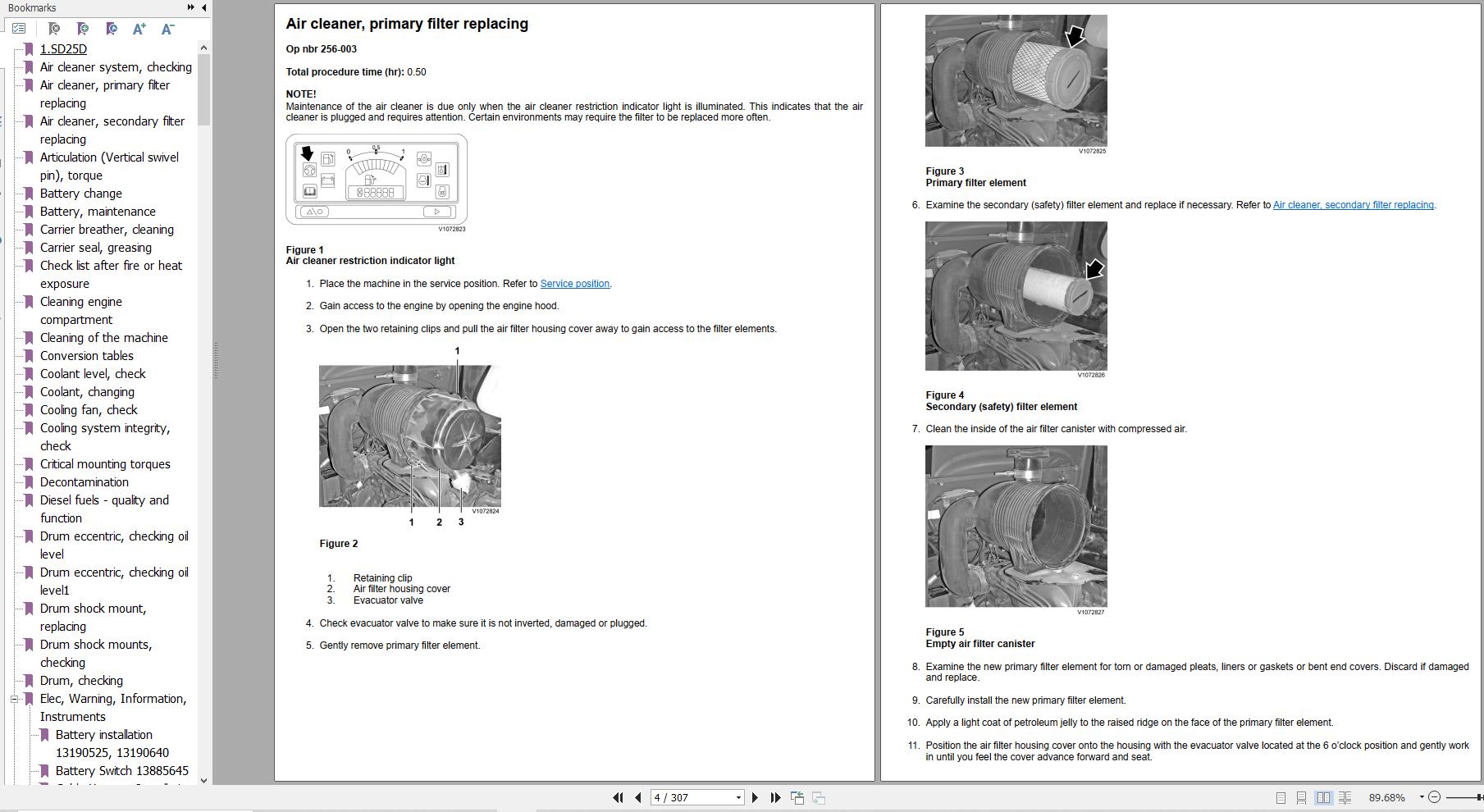Follow the Air cleaner, secondary filter replacing link
The height and width of the screenshot is (812, 1484).
click(1354, 204)
